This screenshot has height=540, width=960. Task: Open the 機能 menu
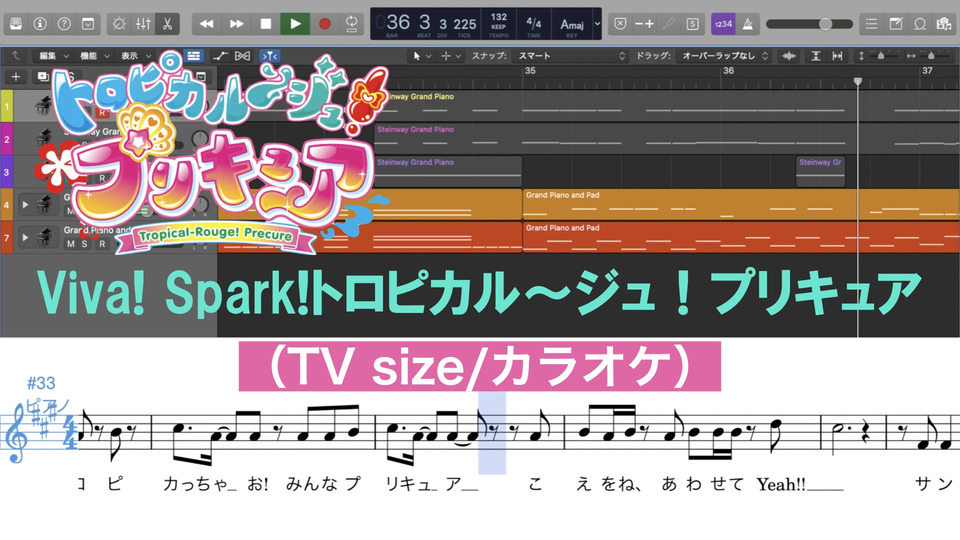(94, 56)
